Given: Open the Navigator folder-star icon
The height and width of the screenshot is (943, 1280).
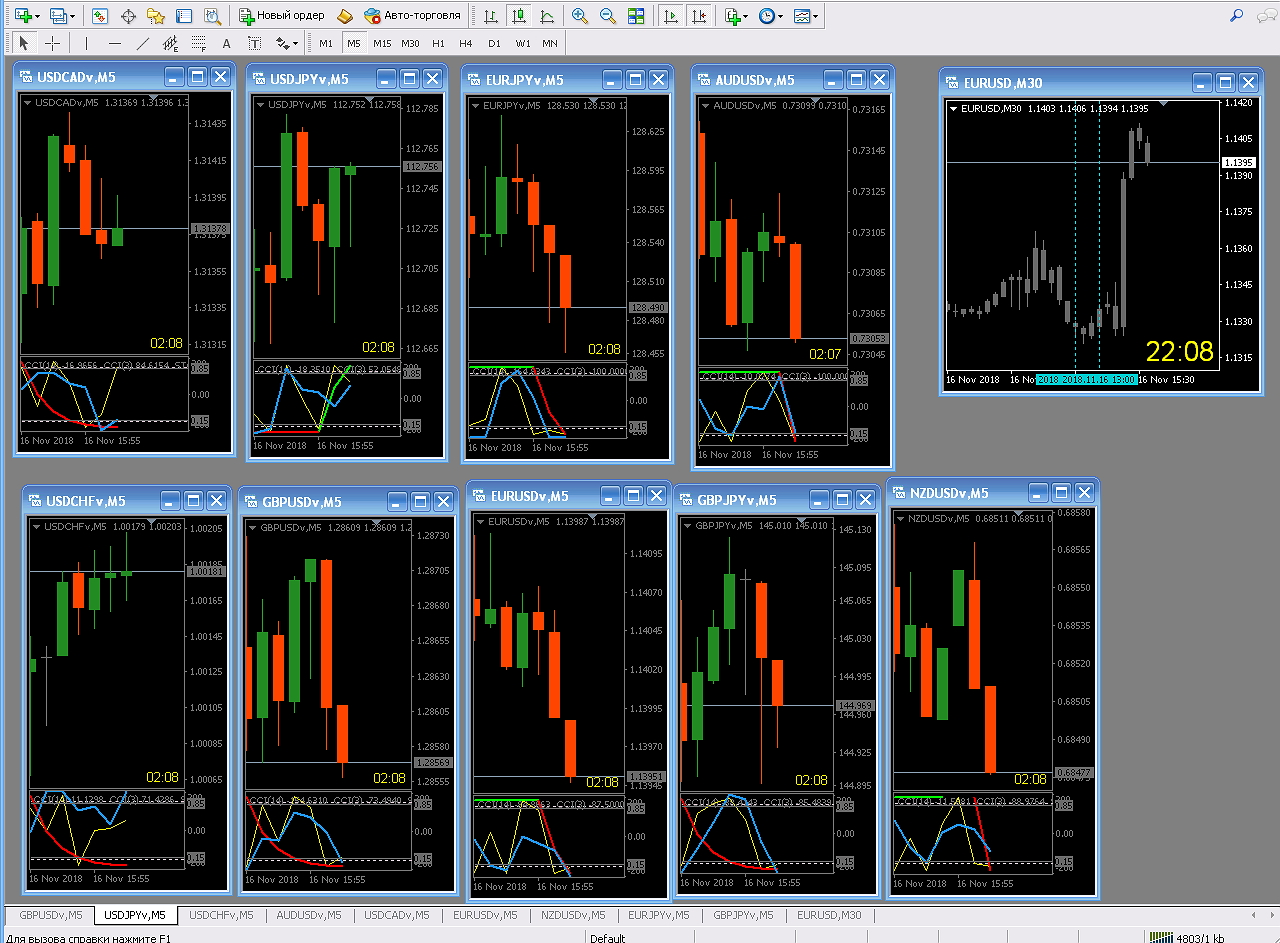Looking at the screenshot, I should pyautogui.click(x=156, y=16).
